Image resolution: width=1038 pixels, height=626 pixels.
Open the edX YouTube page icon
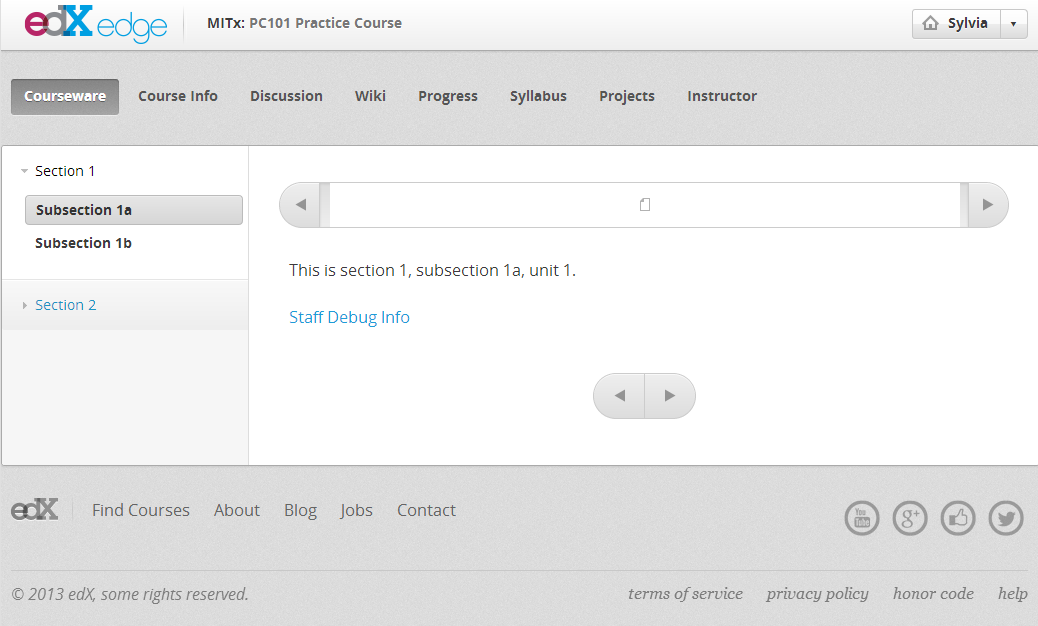pyautogui.click(x=862, y=518)
